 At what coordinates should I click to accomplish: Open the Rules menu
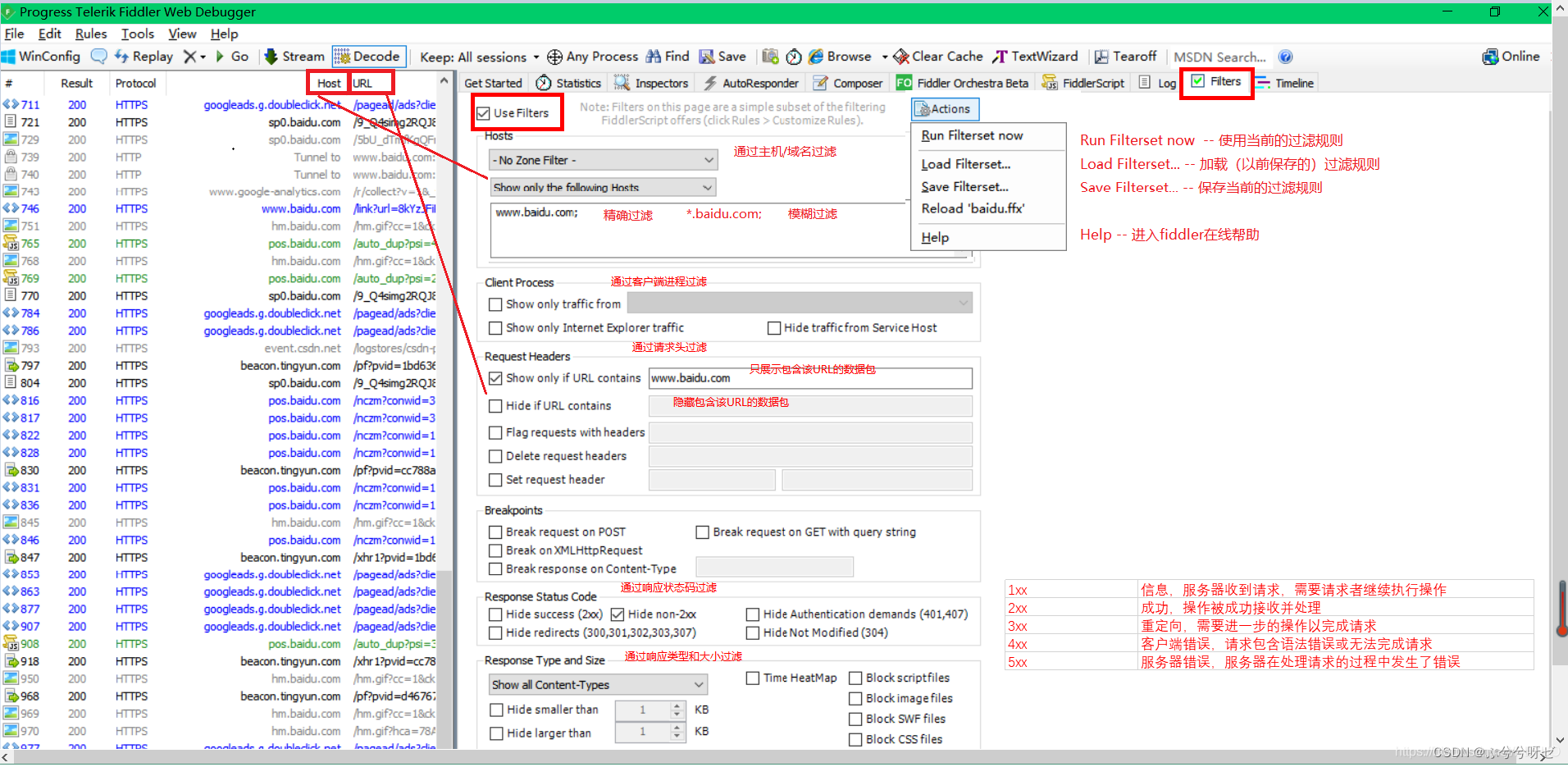pos(90,34)
